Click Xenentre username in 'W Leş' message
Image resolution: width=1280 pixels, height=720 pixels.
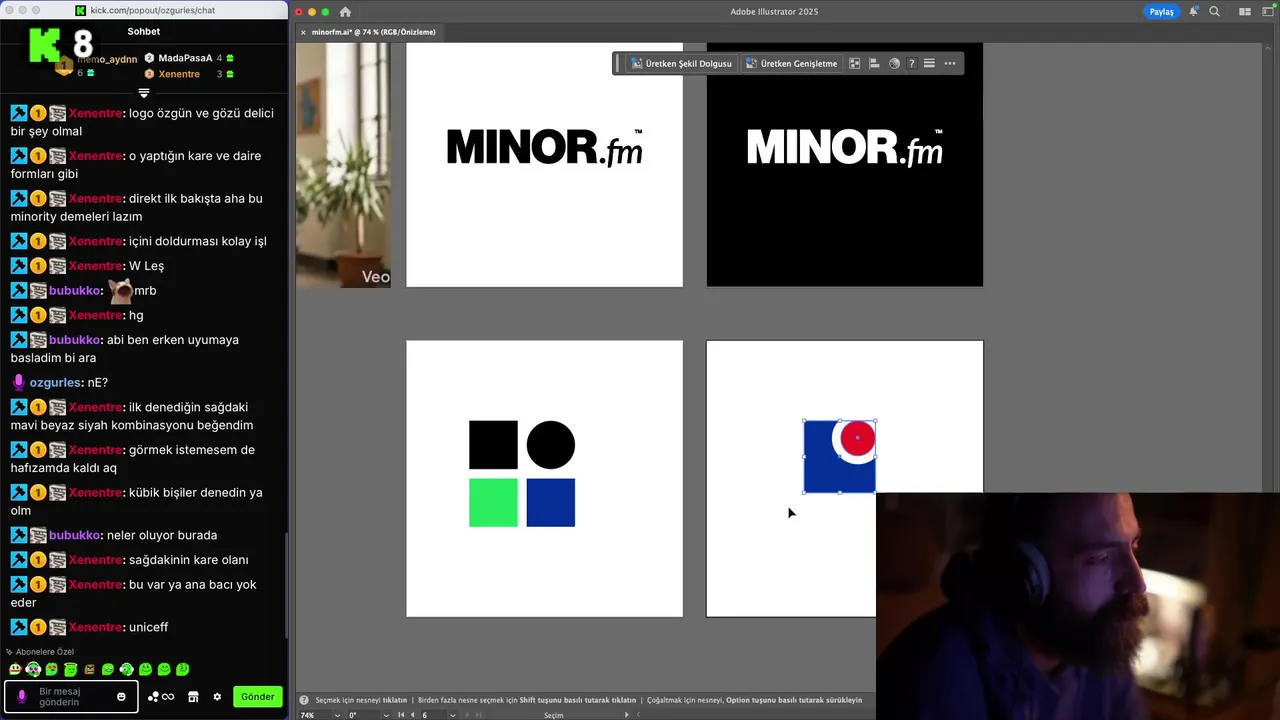tap(96, 265)
